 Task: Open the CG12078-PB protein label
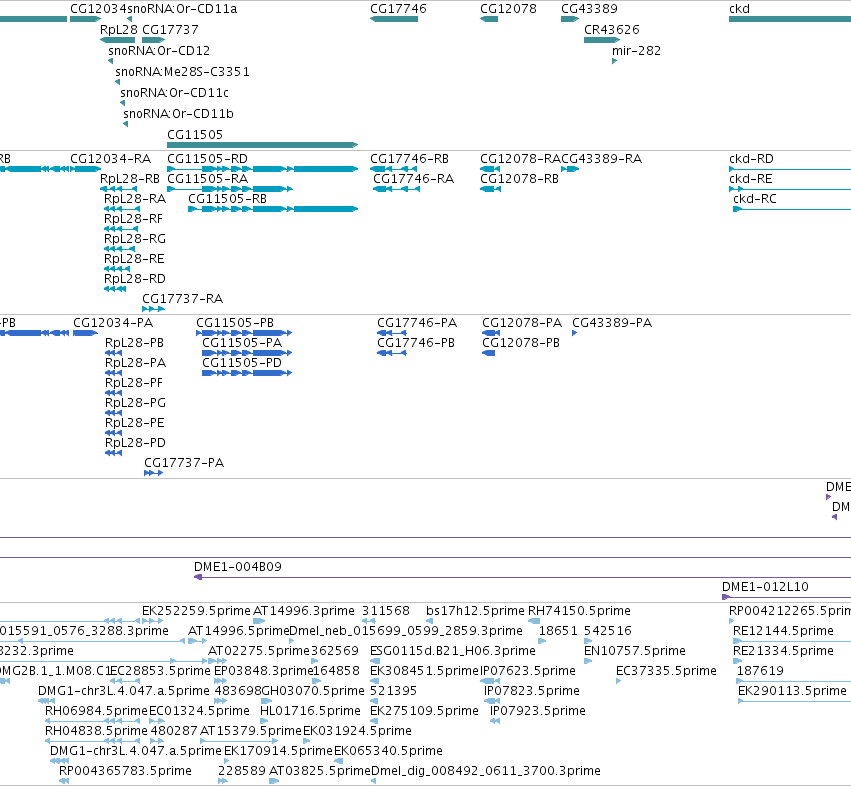point(521,343)
